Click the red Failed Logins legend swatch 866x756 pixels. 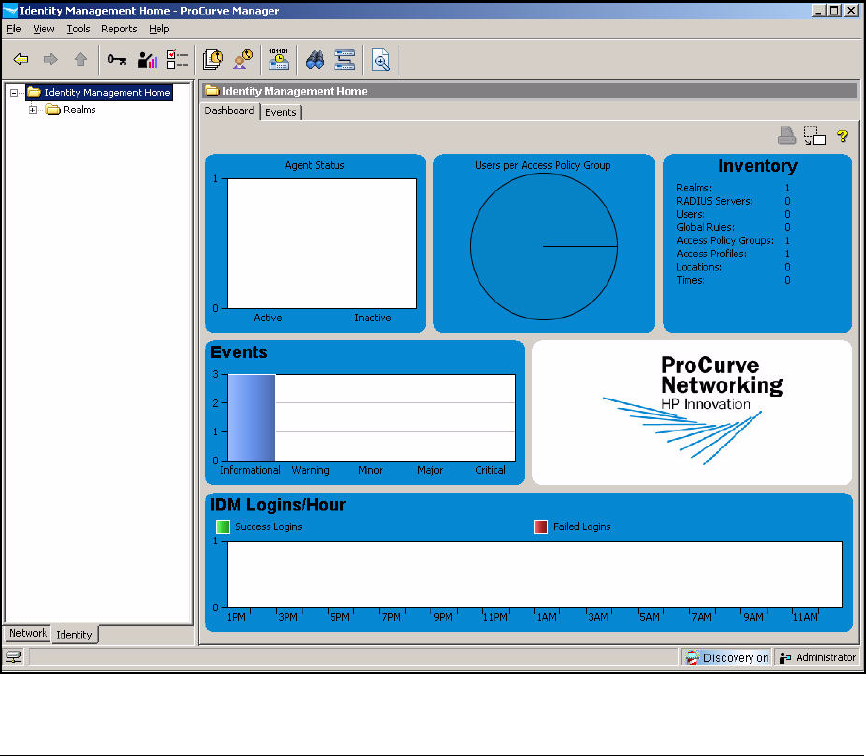pos(541,527)
